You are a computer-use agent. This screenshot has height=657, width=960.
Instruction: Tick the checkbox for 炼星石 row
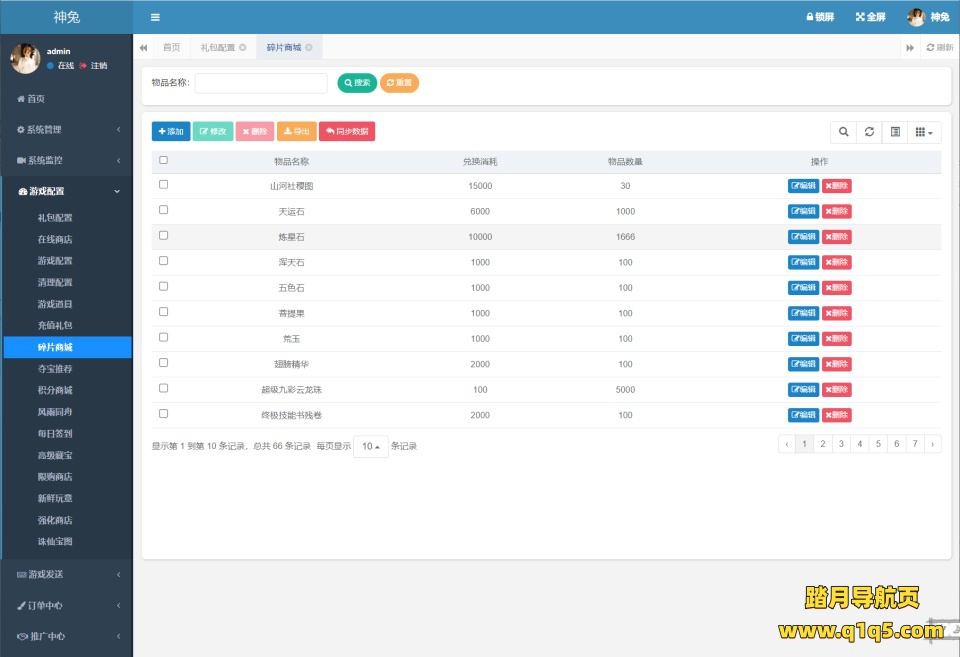coord(164,236)
